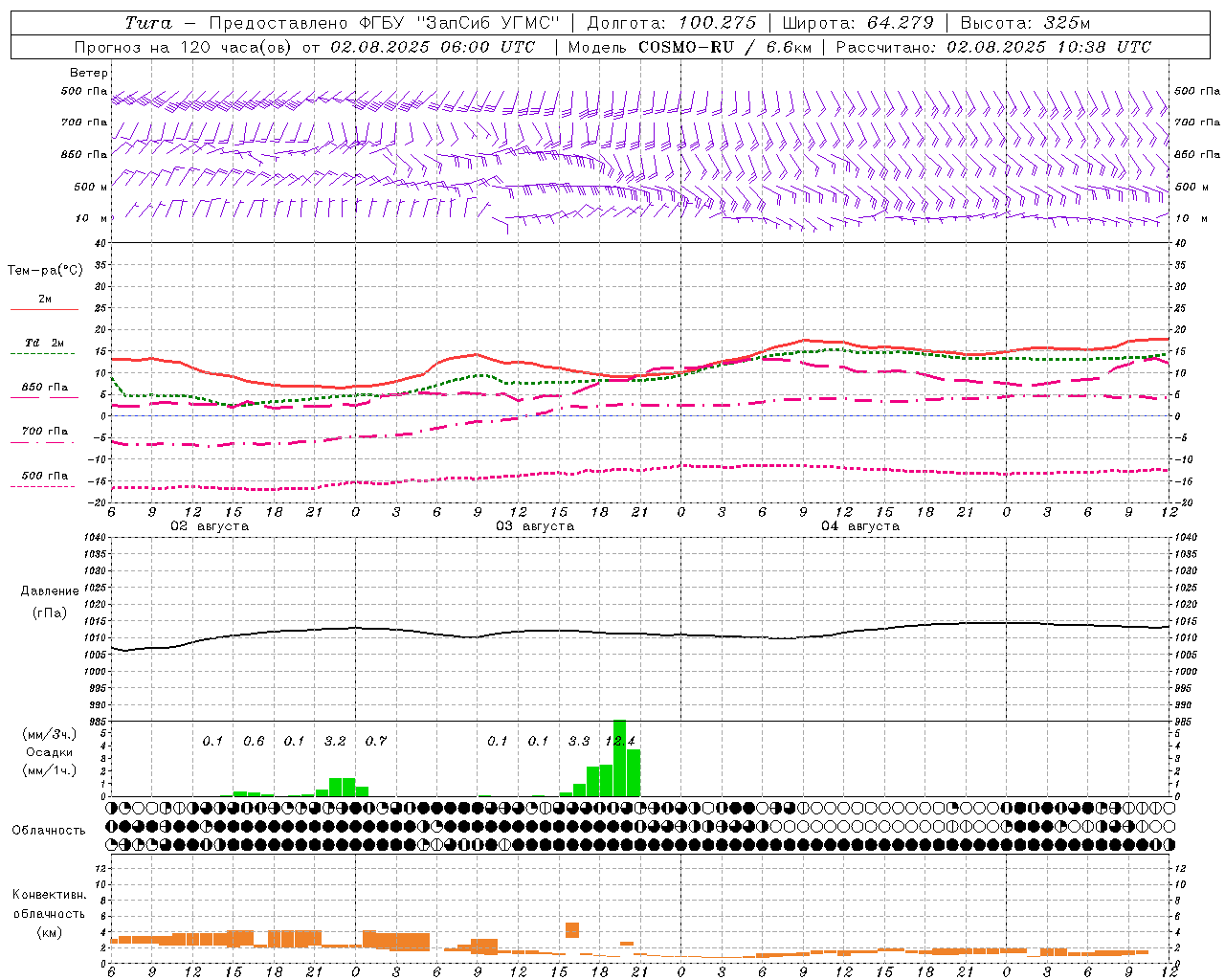Click the "(мм/1ч.)" precipitation unit label
The height and width of the screenshot is (980, 1225).
pos(50,770)
